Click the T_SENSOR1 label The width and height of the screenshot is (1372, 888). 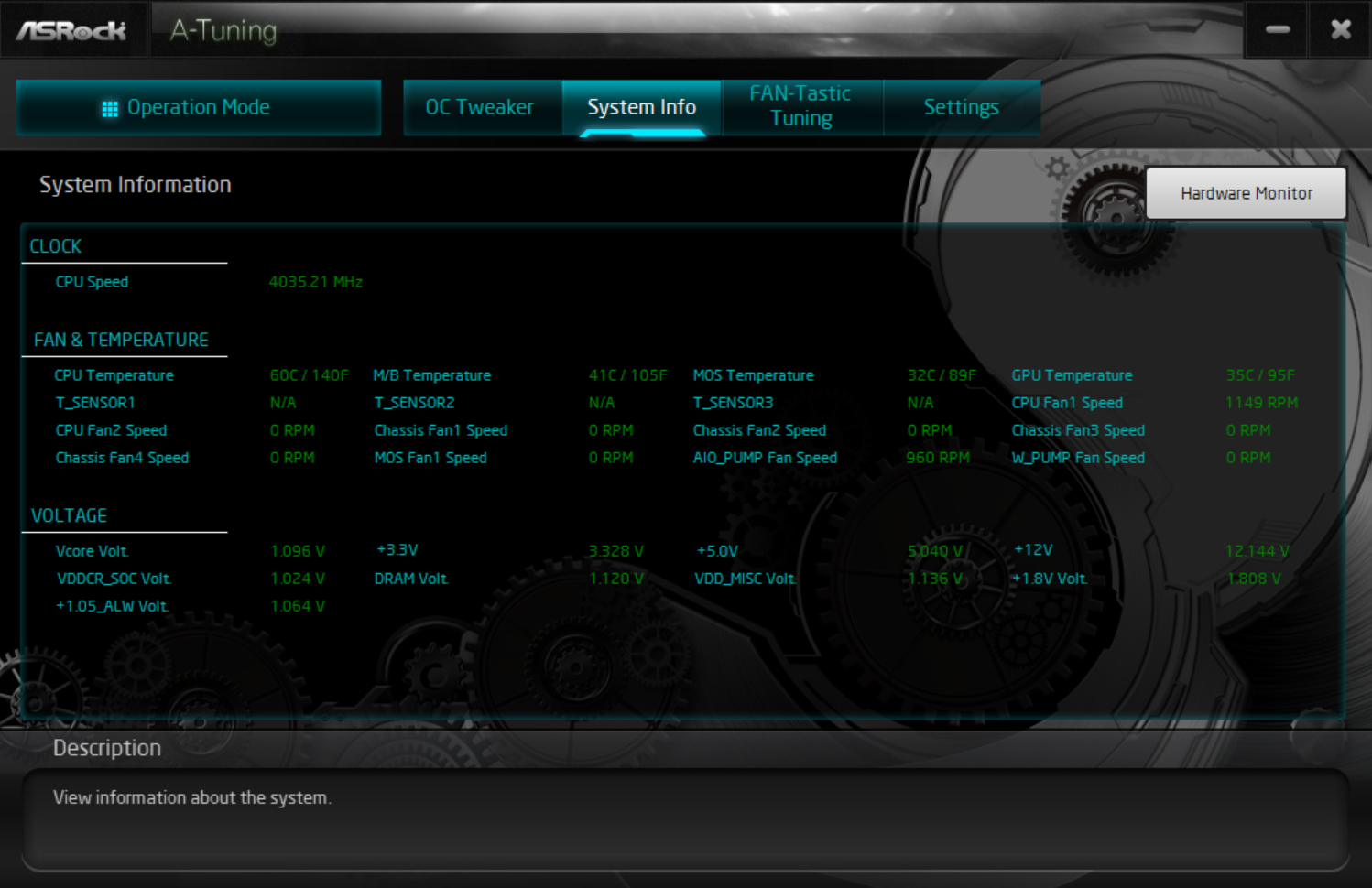pyautogui.click(x=95, y=402)
